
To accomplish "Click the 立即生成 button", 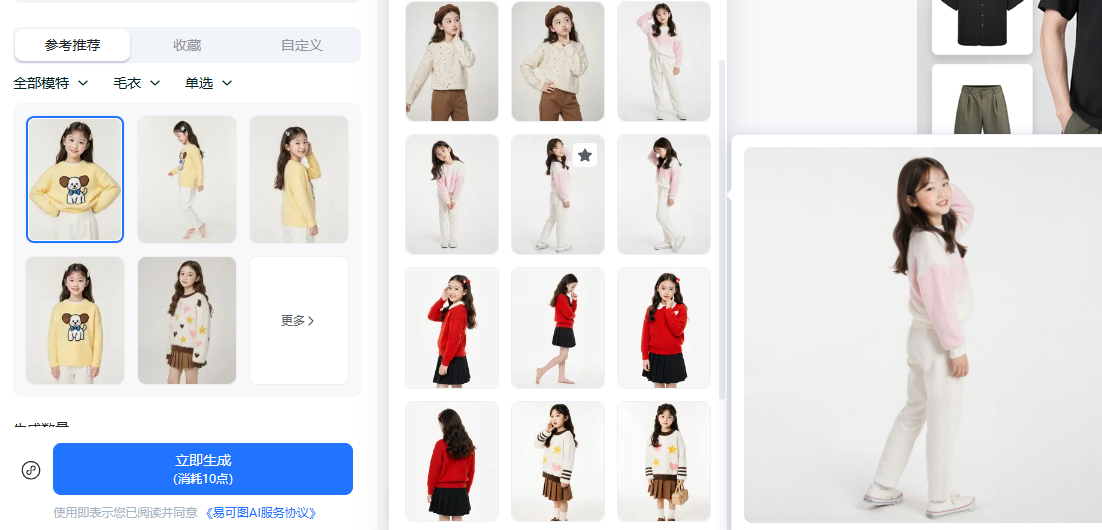I will (x=203, y=469).
